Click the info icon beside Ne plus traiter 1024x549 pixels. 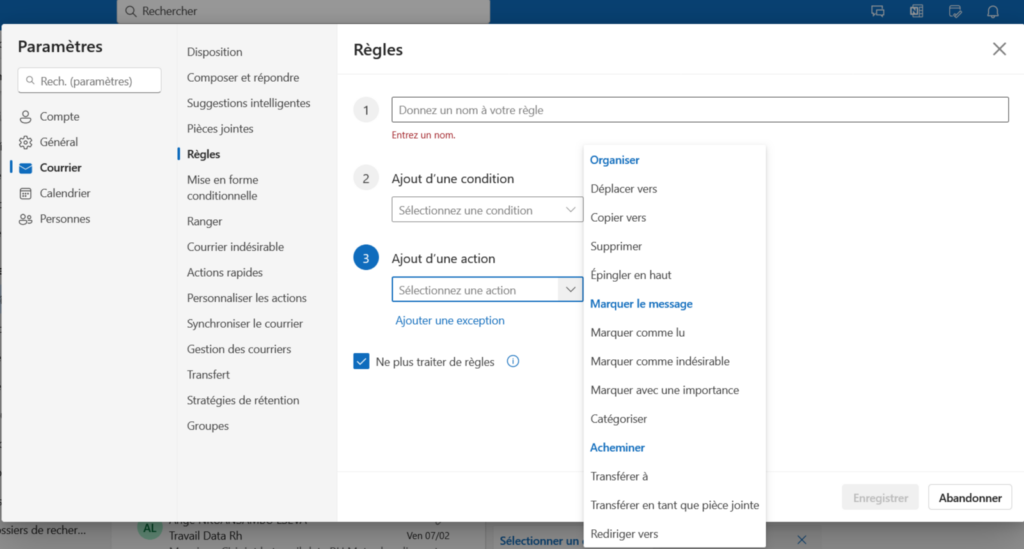513,361
